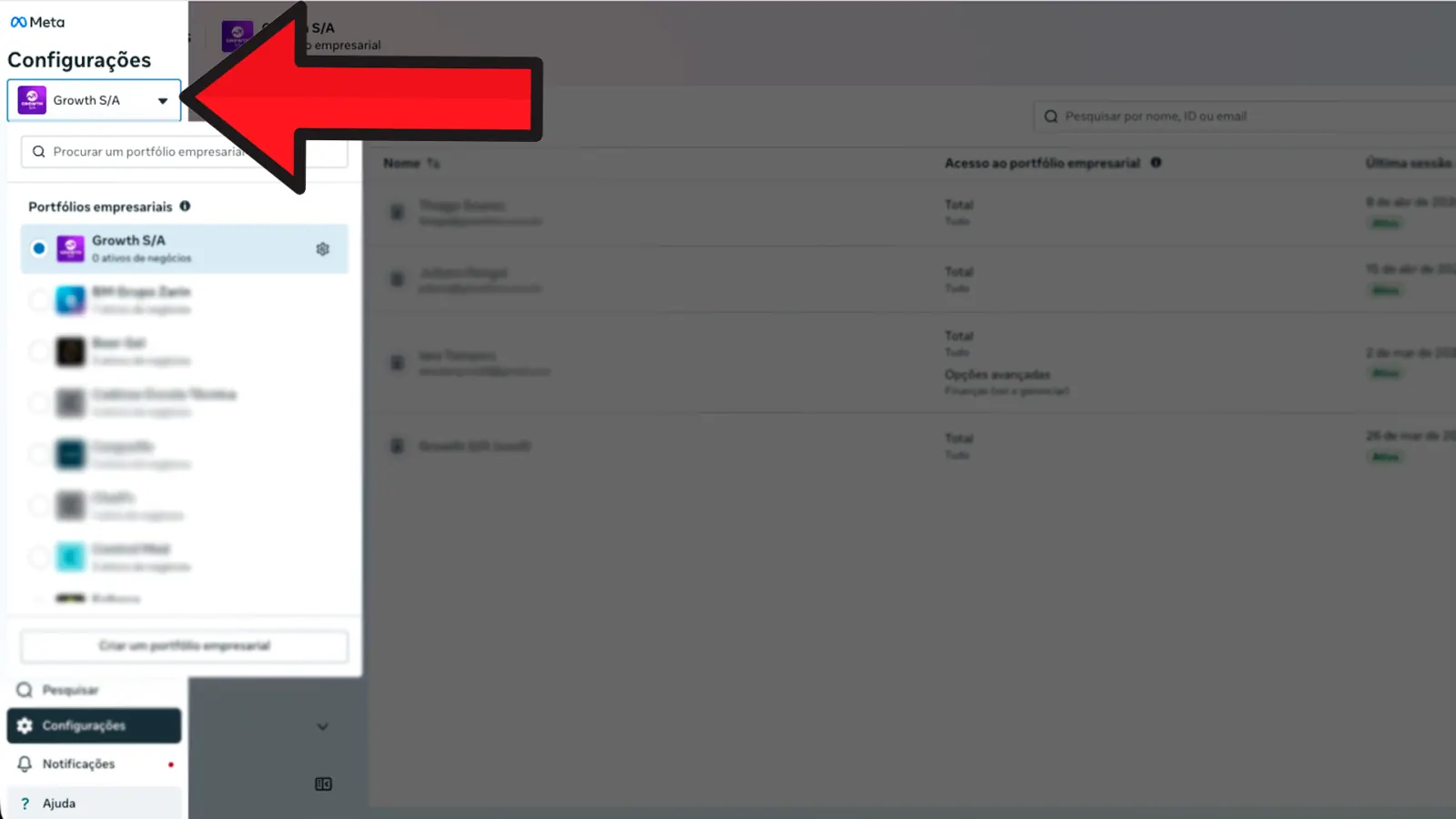Screen dimensions: 1456x819
Task: Open settings gear for Growth S/A portfolio
Action: click(x=322, y=249)
